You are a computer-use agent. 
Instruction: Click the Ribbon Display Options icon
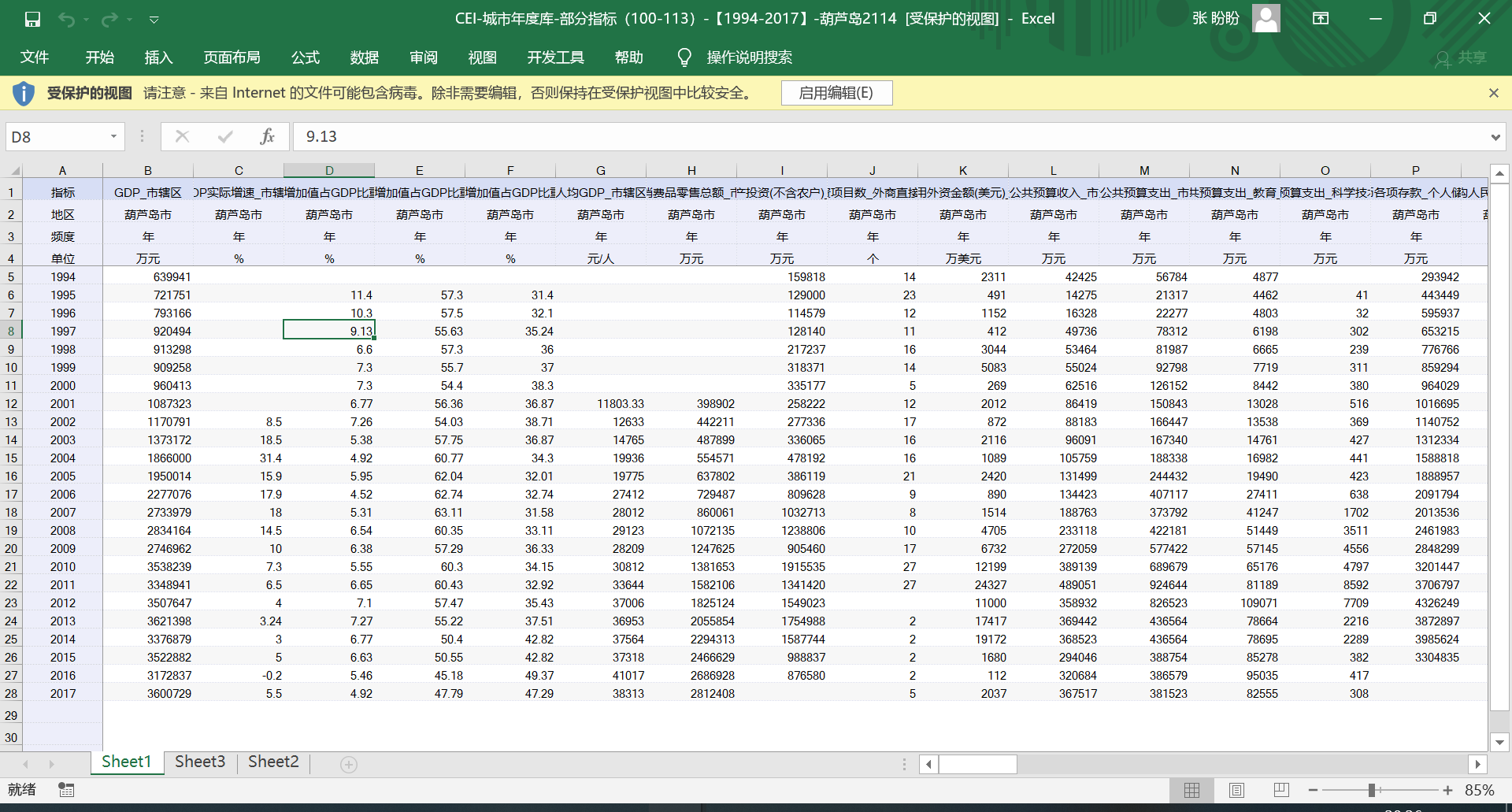1321,19
